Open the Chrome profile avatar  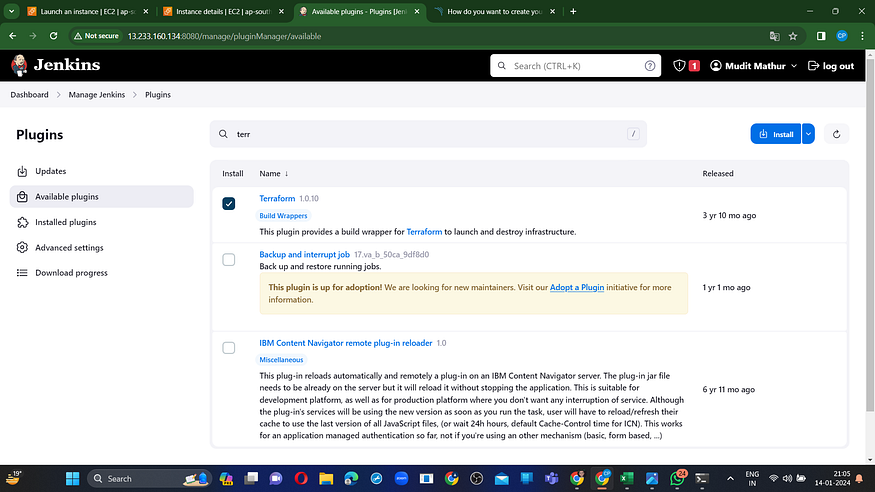click(842, 36)
